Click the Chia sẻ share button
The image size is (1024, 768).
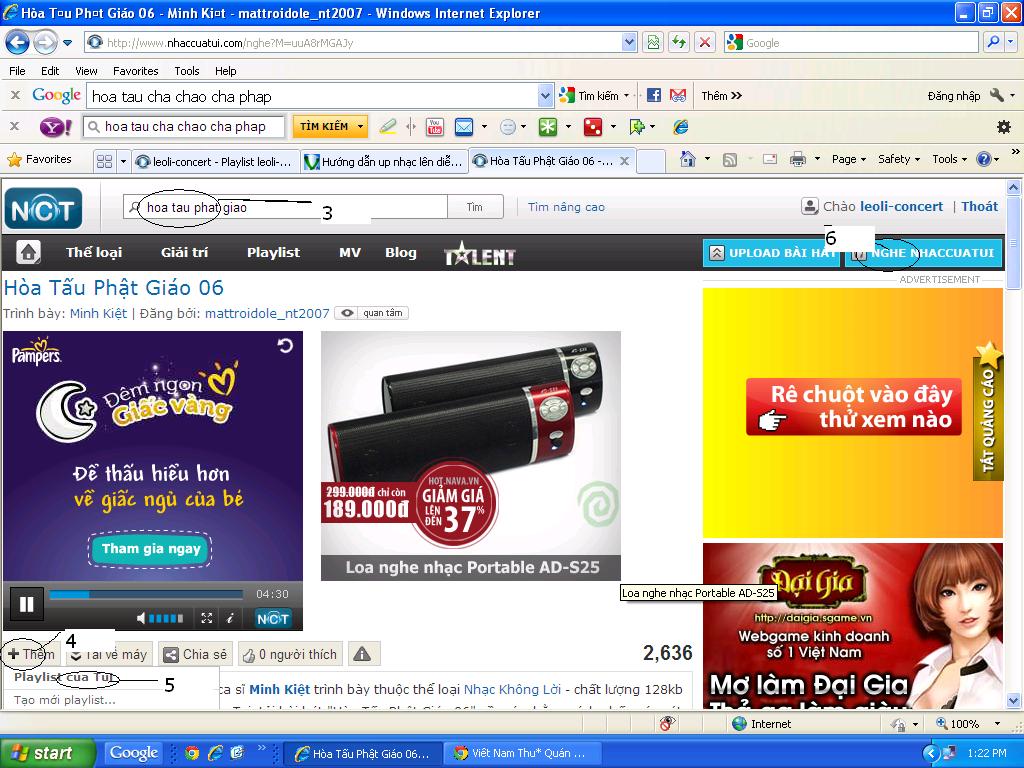pos(195,654)
